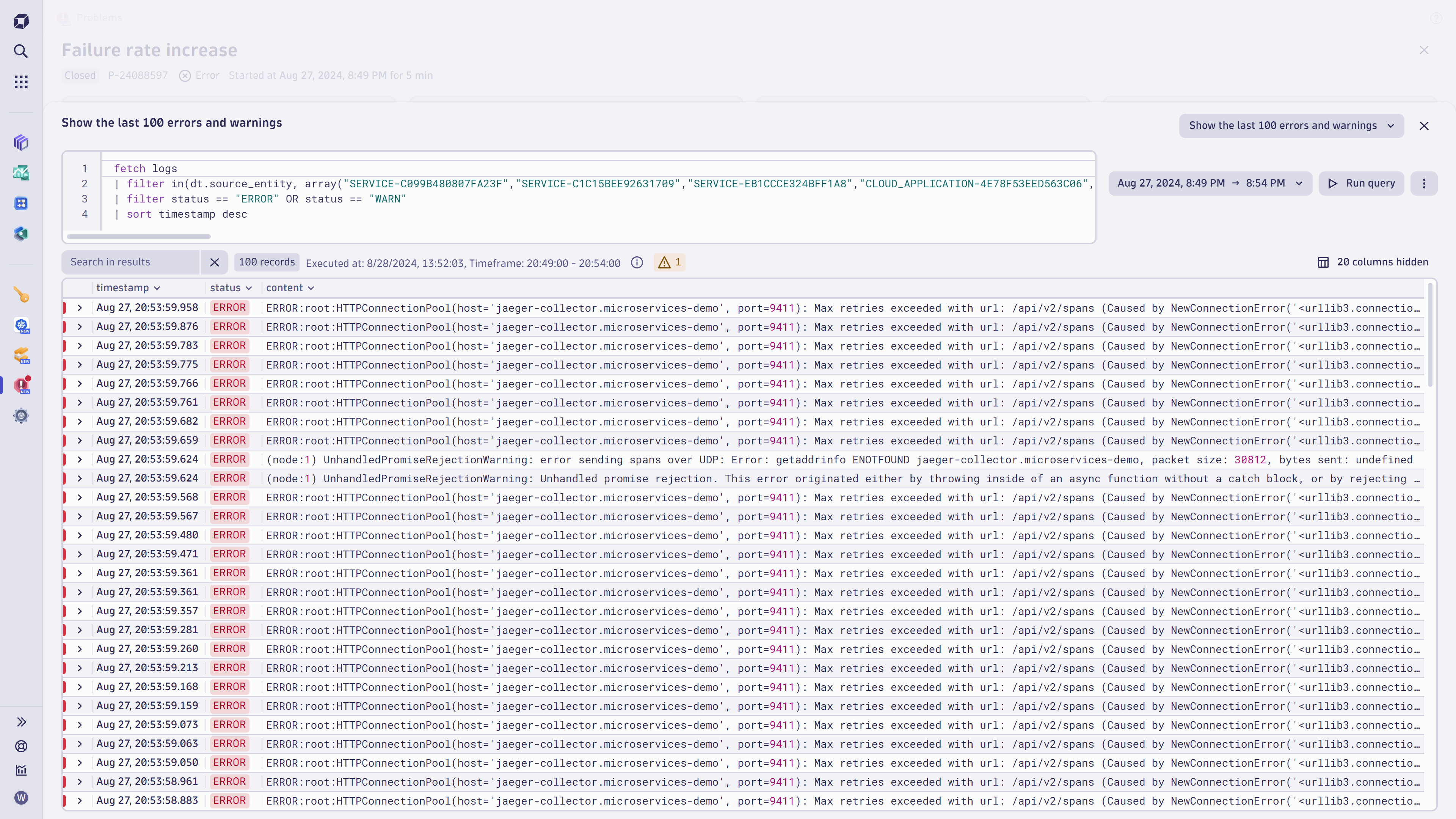
Task: Expand the first log row from 20:53:59.958
Action: point(79,308)
